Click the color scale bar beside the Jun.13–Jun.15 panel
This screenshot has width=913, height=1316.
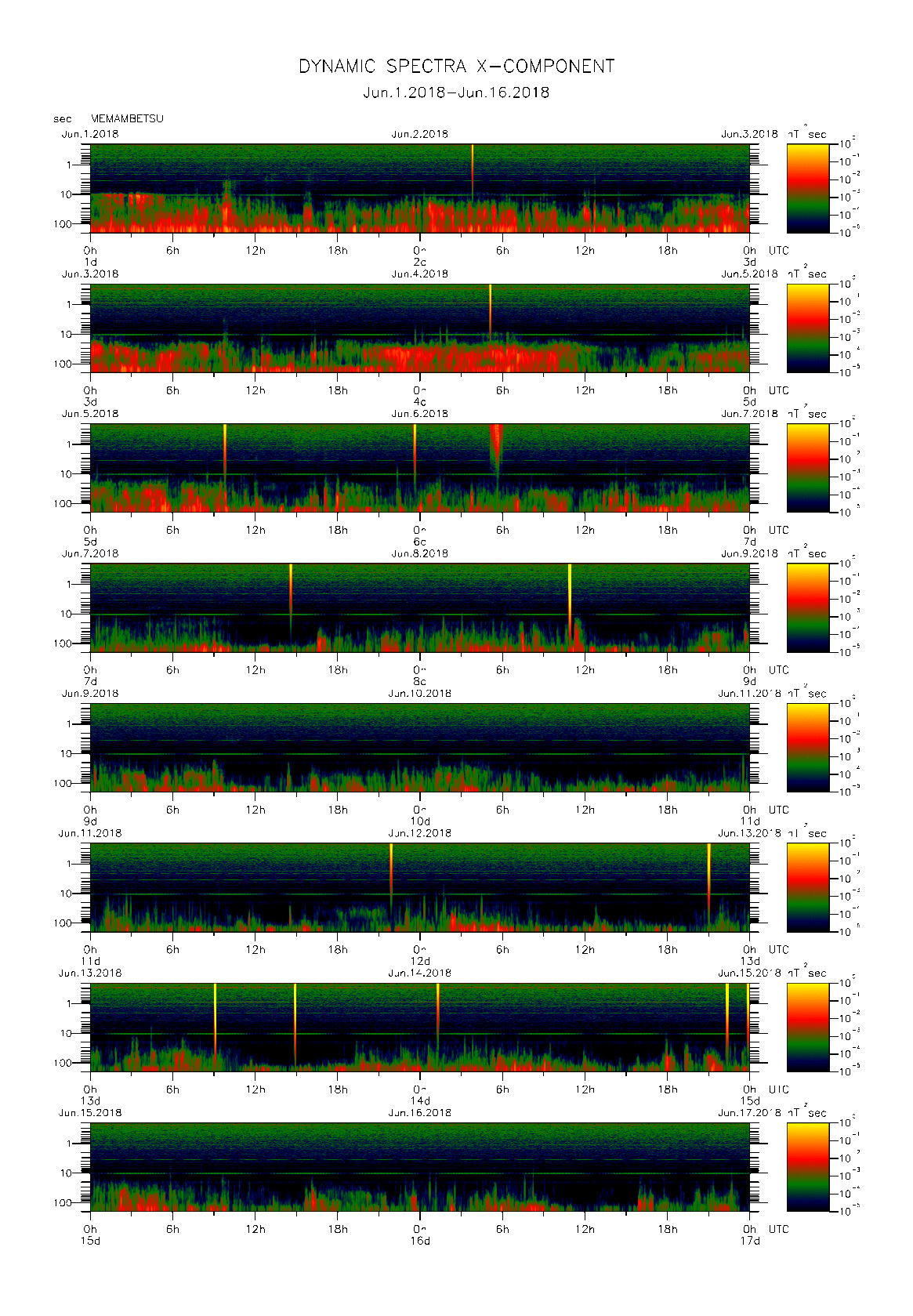click(808, 1028)
